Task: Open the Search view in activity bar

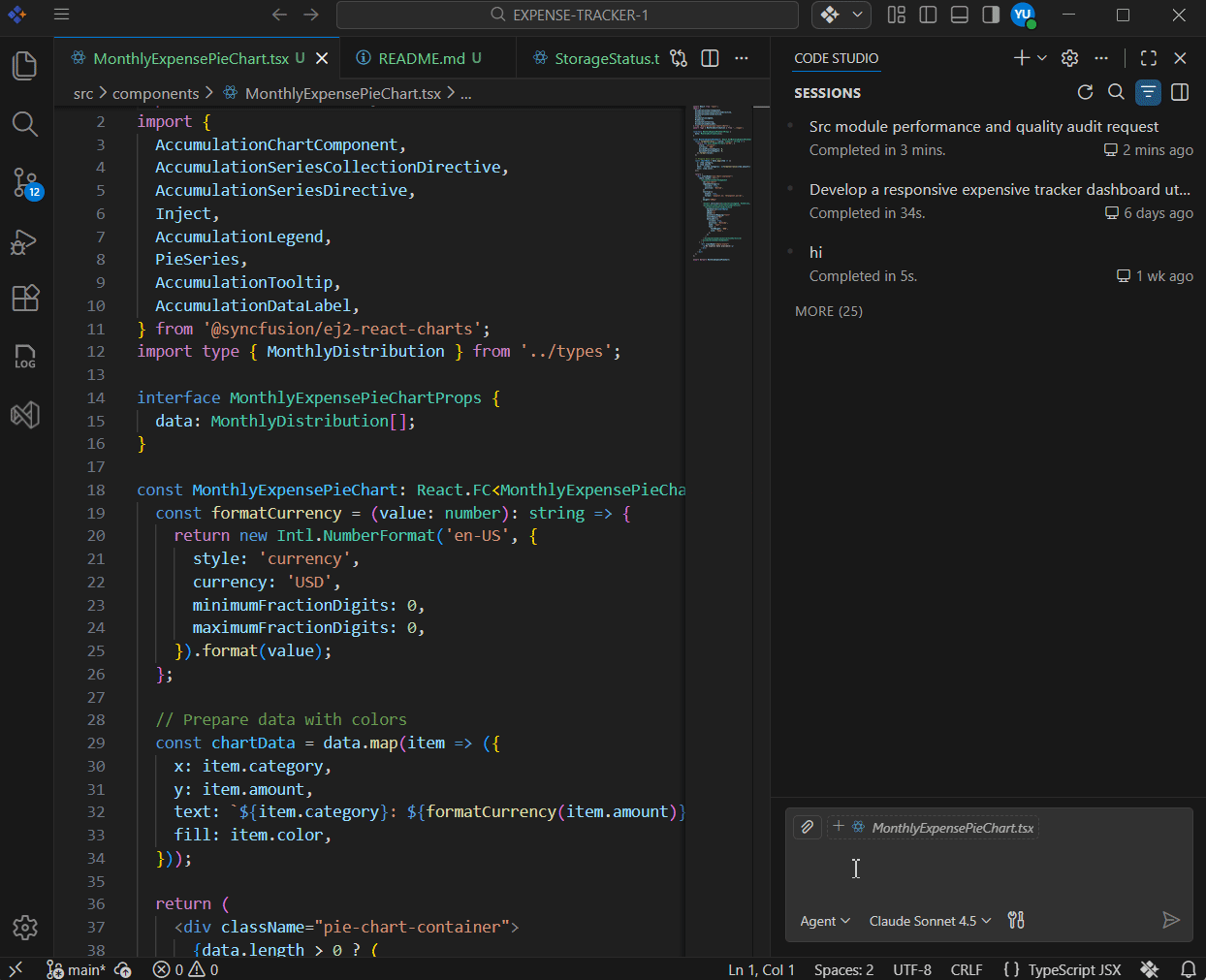Action: (x=25, y=124)
